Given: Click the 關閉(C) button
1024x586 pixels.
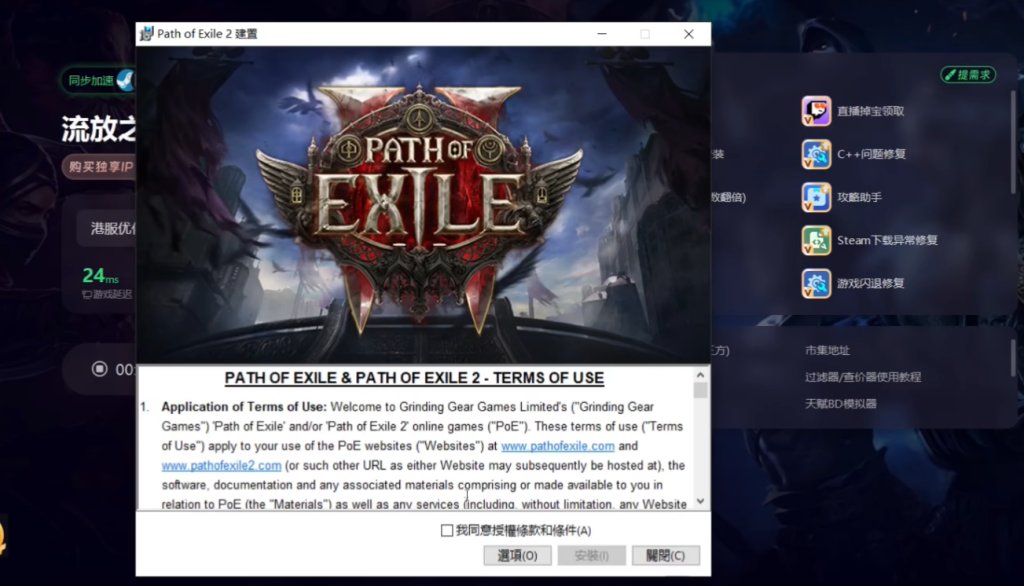Looking at the screenshot, I should (x=665, y=555).
